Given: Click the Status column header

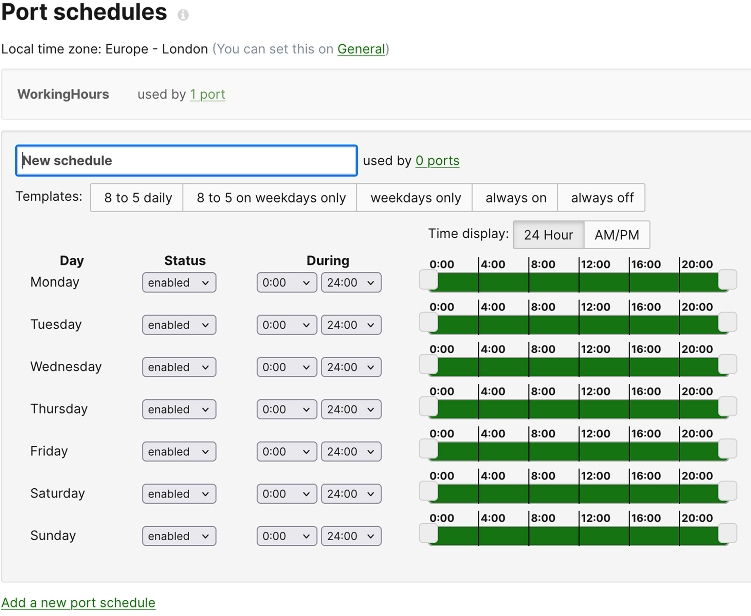Looking at the screenshot, I should tap(185, 261).
